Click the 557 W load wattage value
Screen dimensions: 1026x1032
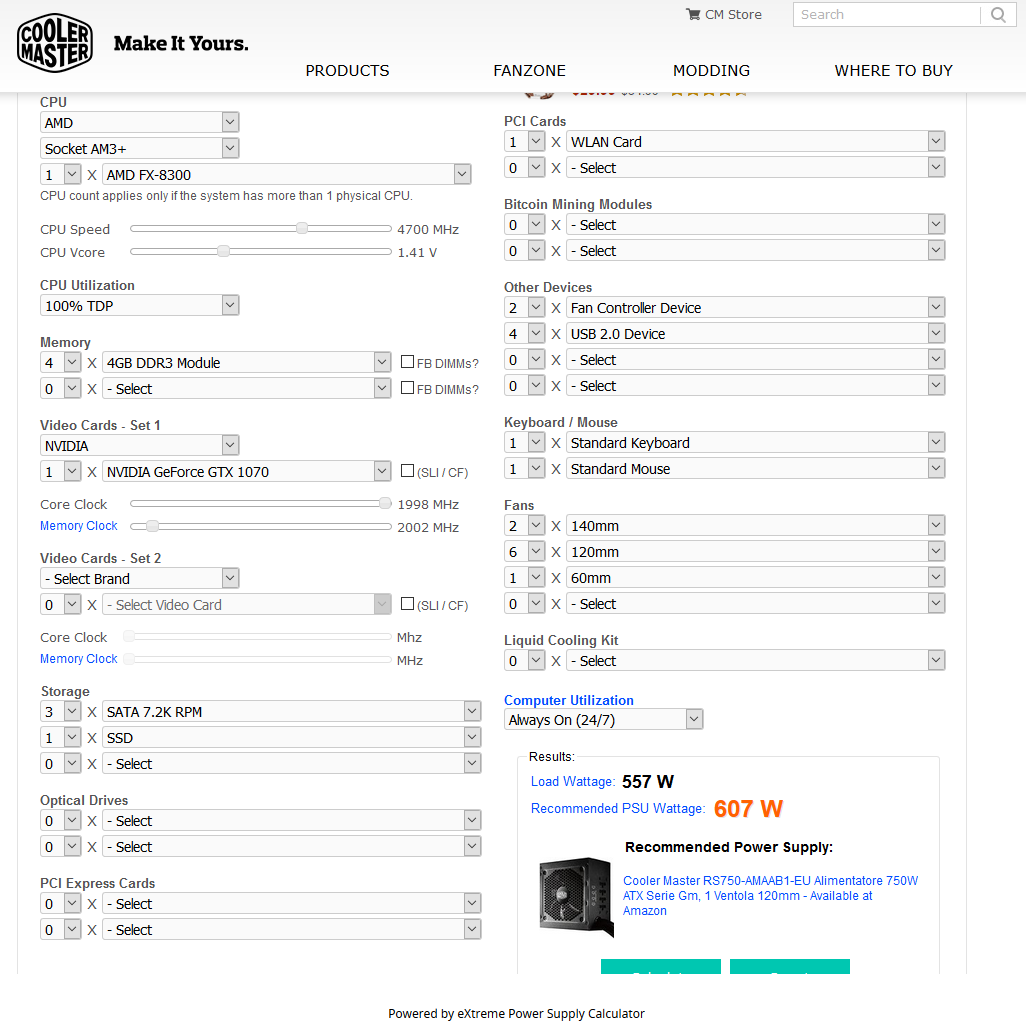[x=648, y=781]
